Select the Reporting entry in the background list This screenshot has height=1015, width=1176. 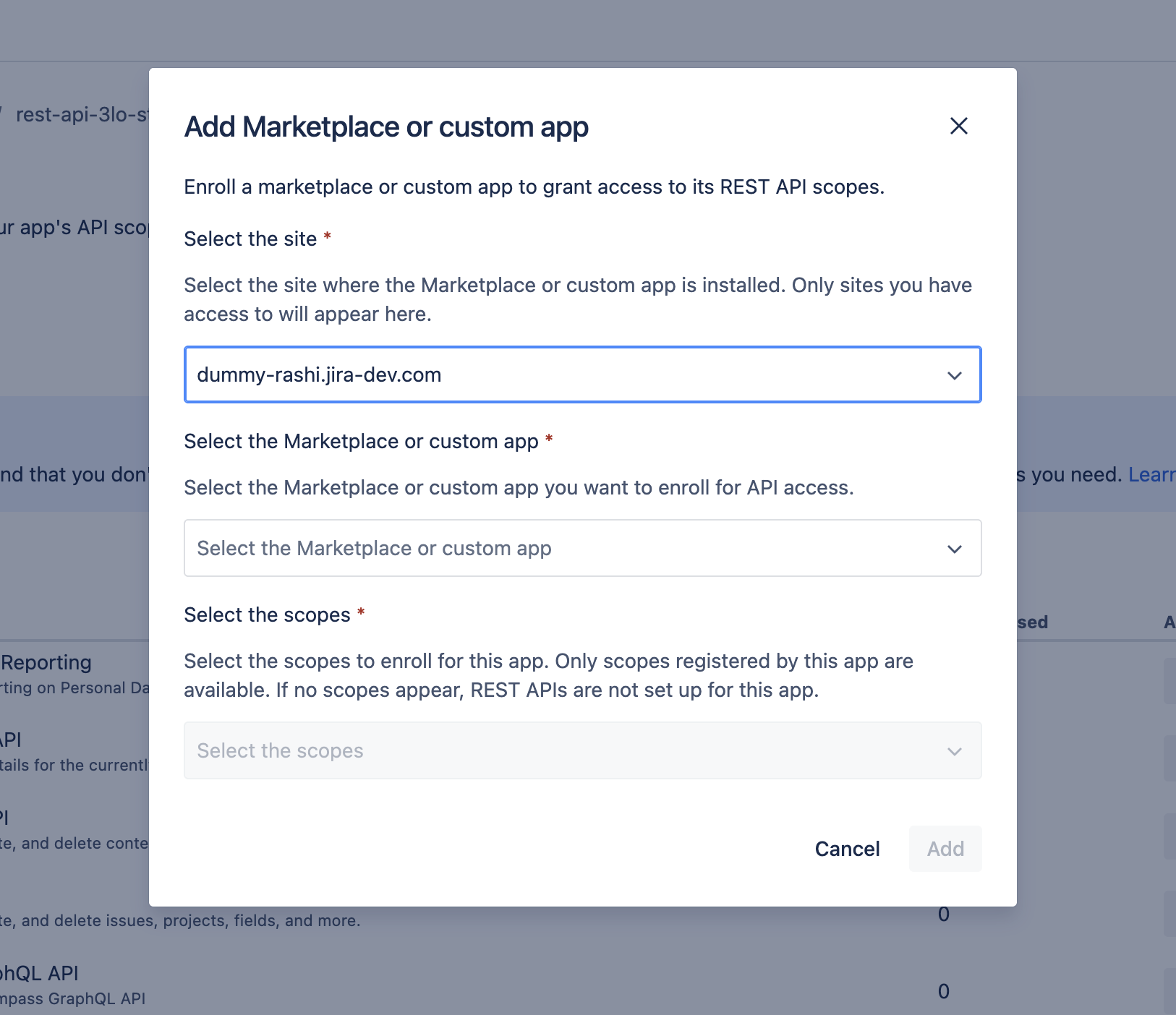coord(45,661)
